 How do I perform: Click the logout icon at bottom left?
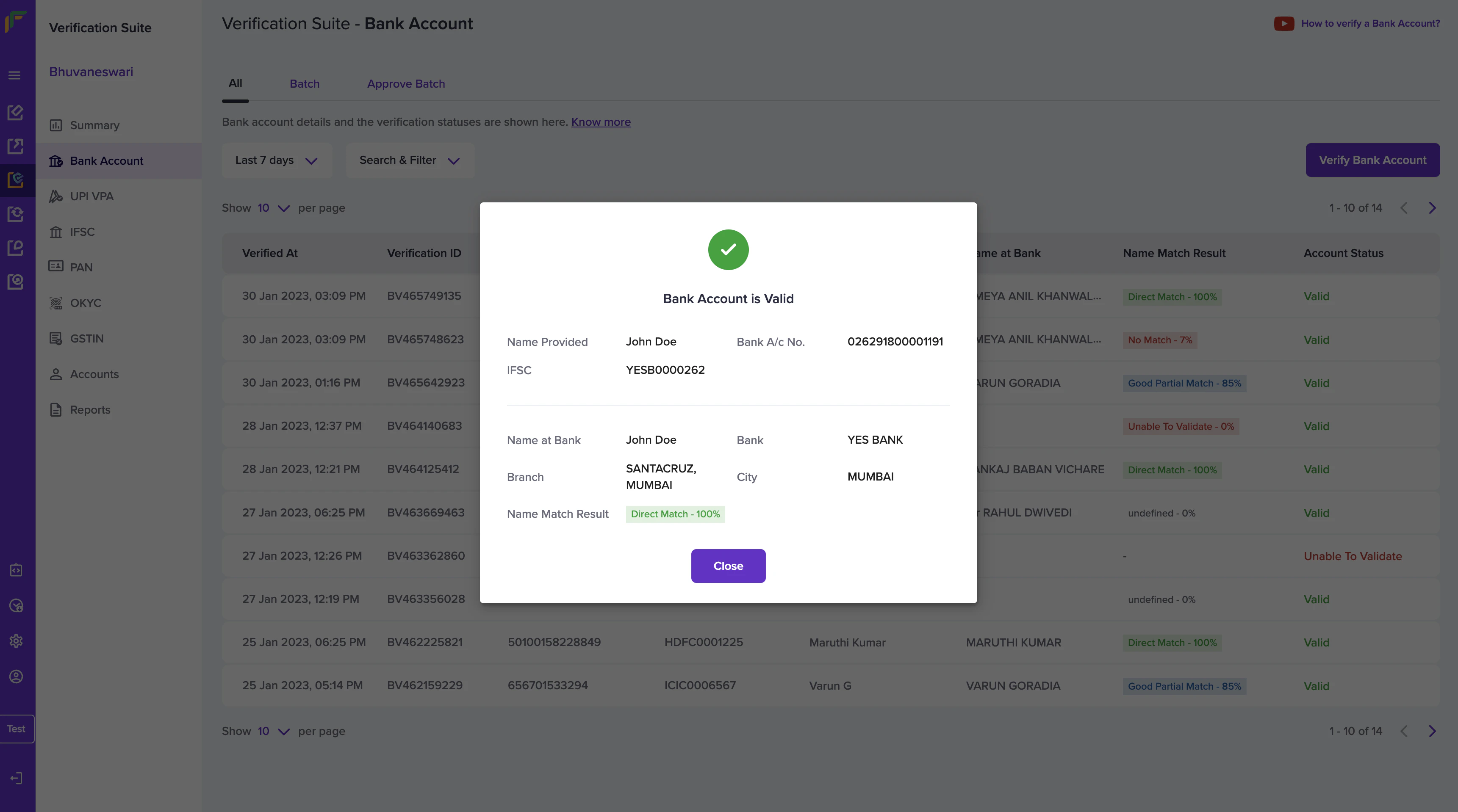pos(16,778)
